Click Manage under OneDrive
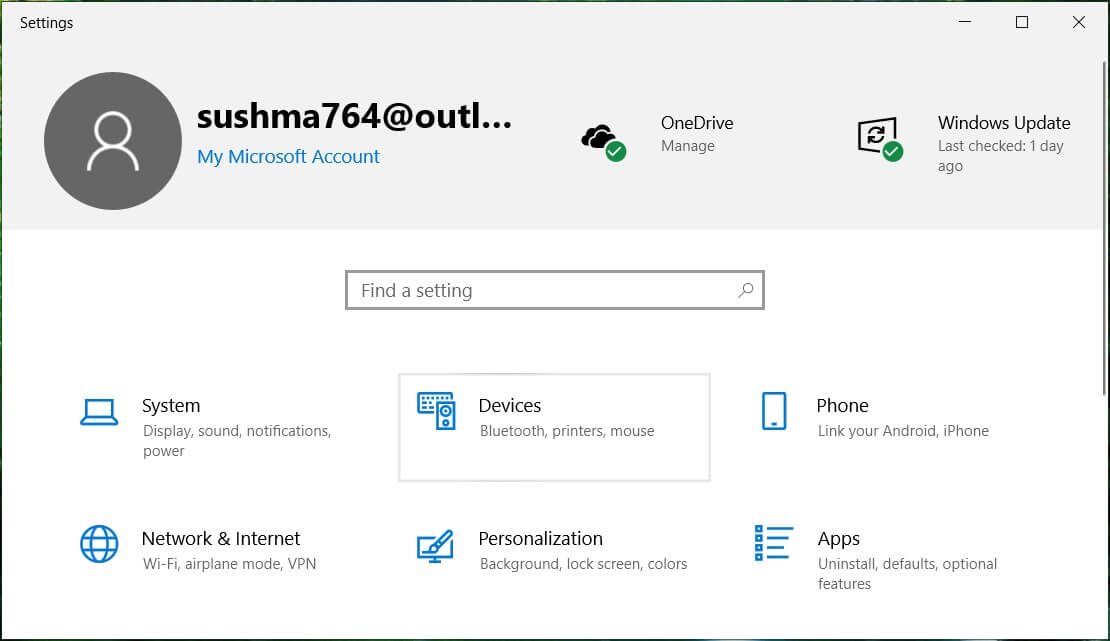The image size is (1110, 641). (688, 145)
